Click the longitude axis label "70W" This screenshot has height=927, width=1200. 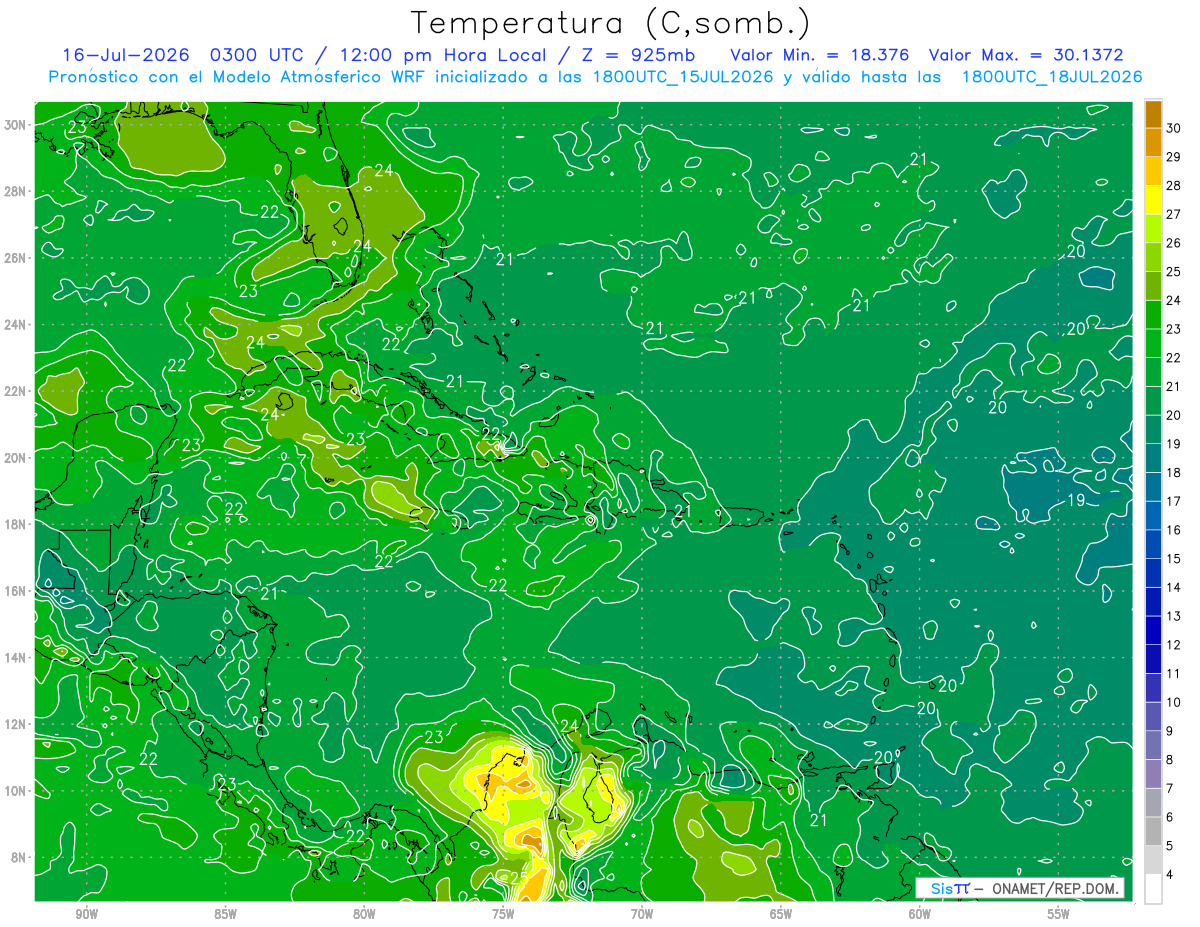(x=642, y=913)
